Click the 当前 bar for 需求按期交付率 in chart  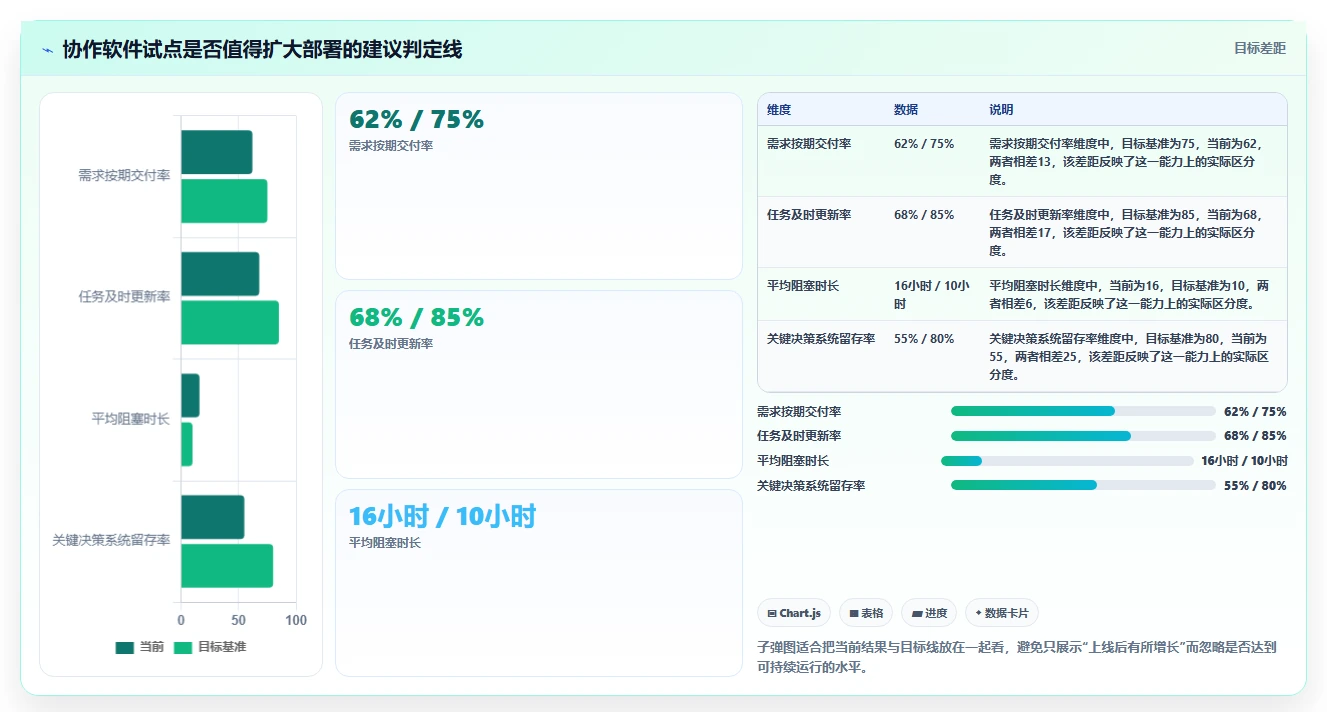click(217, 152)
